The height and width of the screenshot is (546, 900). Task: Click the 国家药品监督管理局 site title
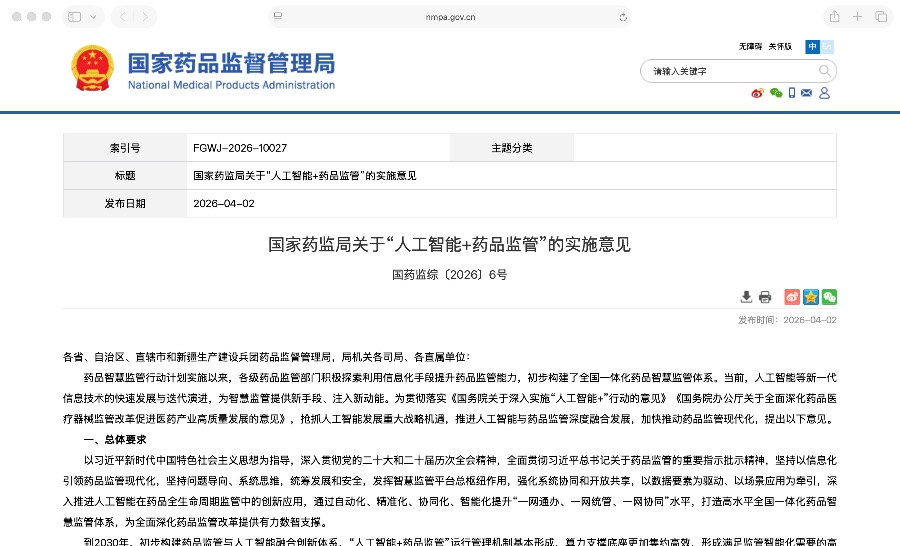[231, 63]
